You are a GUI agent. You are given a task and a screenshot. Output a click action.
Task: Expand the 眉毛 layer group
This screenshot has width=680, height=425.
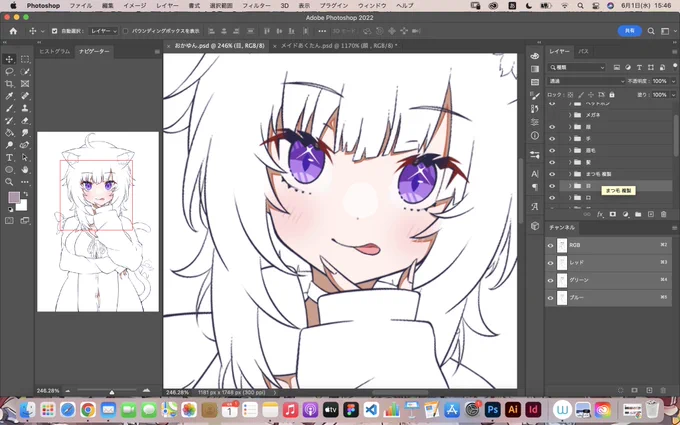tap(570, 150)
